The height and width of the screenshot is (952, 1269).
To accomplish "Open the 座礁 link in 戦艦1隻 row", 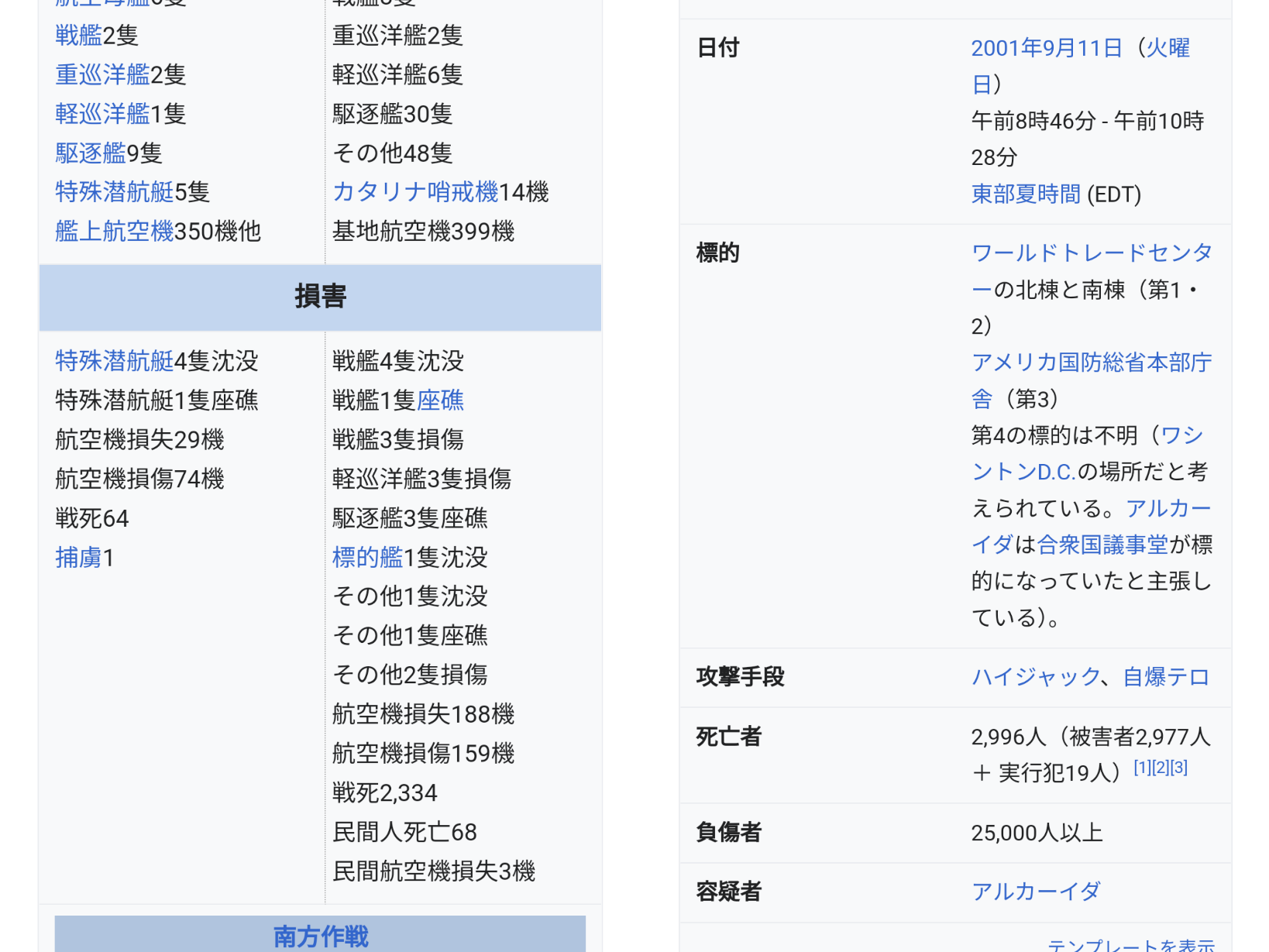I will [440, 400].
